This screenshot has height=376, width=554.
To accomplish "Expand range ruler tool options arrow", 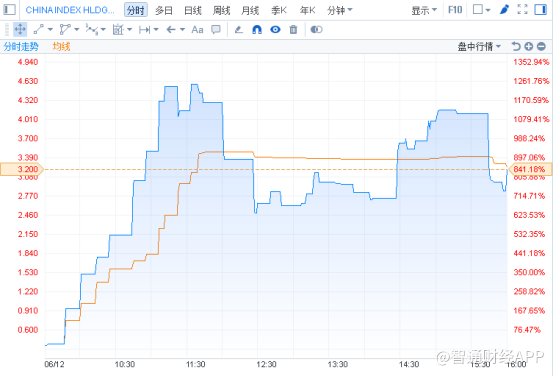I will click(156, 30).
